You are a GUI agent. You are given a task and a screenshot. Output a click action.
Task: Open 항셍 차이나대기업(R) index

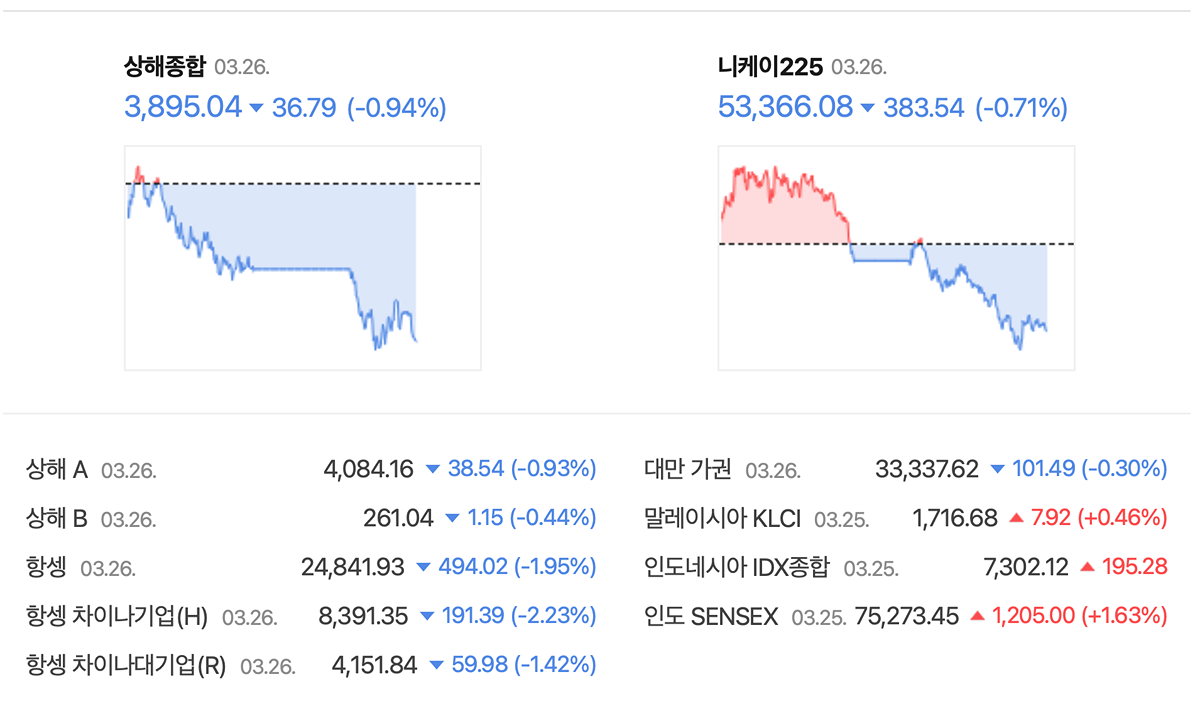click(x=126, y=665)
